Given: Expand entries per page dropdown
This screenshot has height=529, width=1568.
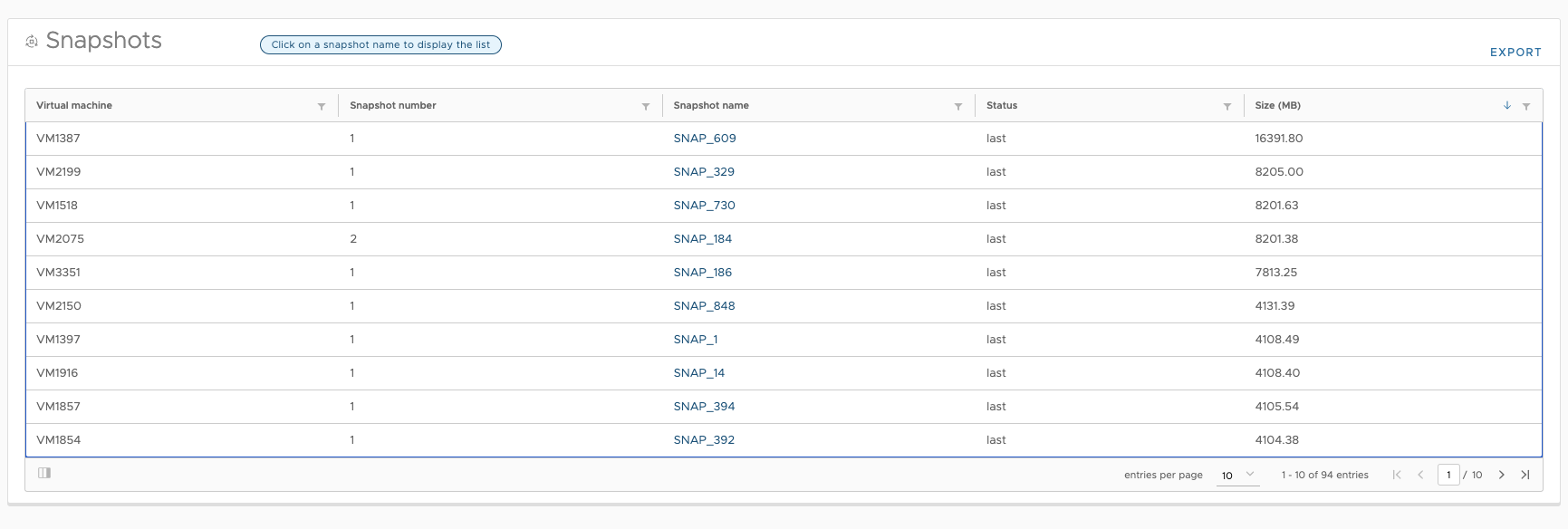Looking at the screenshot, I should [1237, 475].
